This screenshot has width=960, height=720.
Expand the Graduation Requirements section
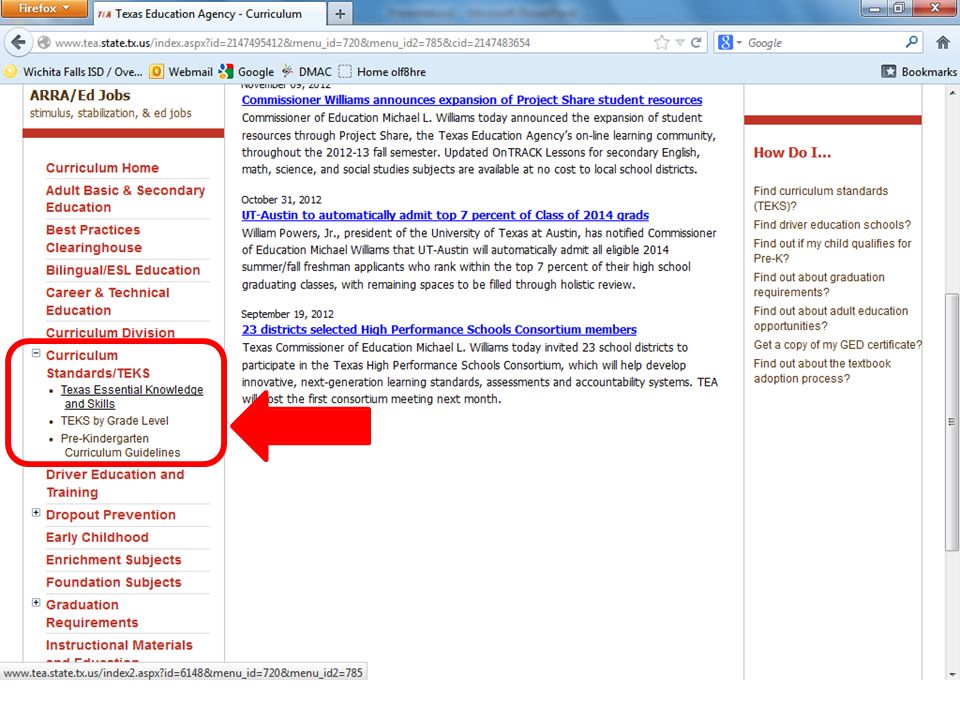tap(36, 602)
